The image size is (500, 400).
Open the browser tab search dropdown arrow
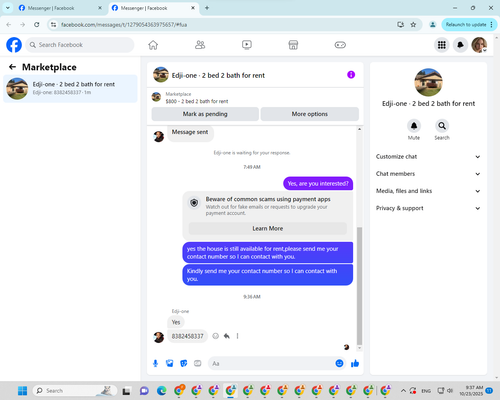(x=8, y=8)
